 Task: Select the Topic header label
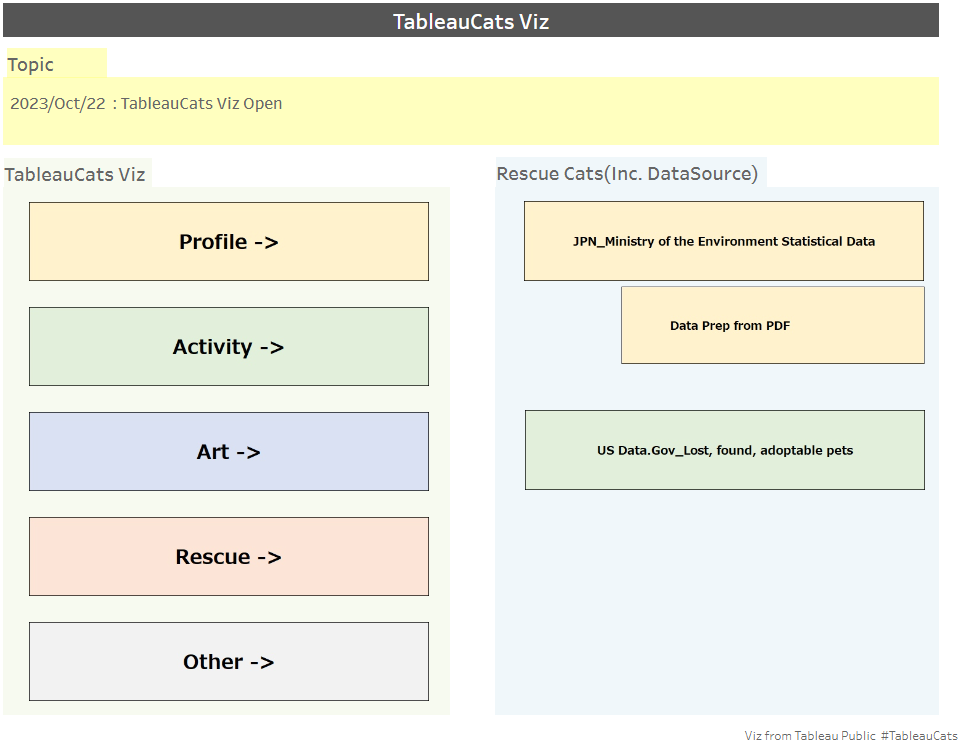tap(30, 64)
